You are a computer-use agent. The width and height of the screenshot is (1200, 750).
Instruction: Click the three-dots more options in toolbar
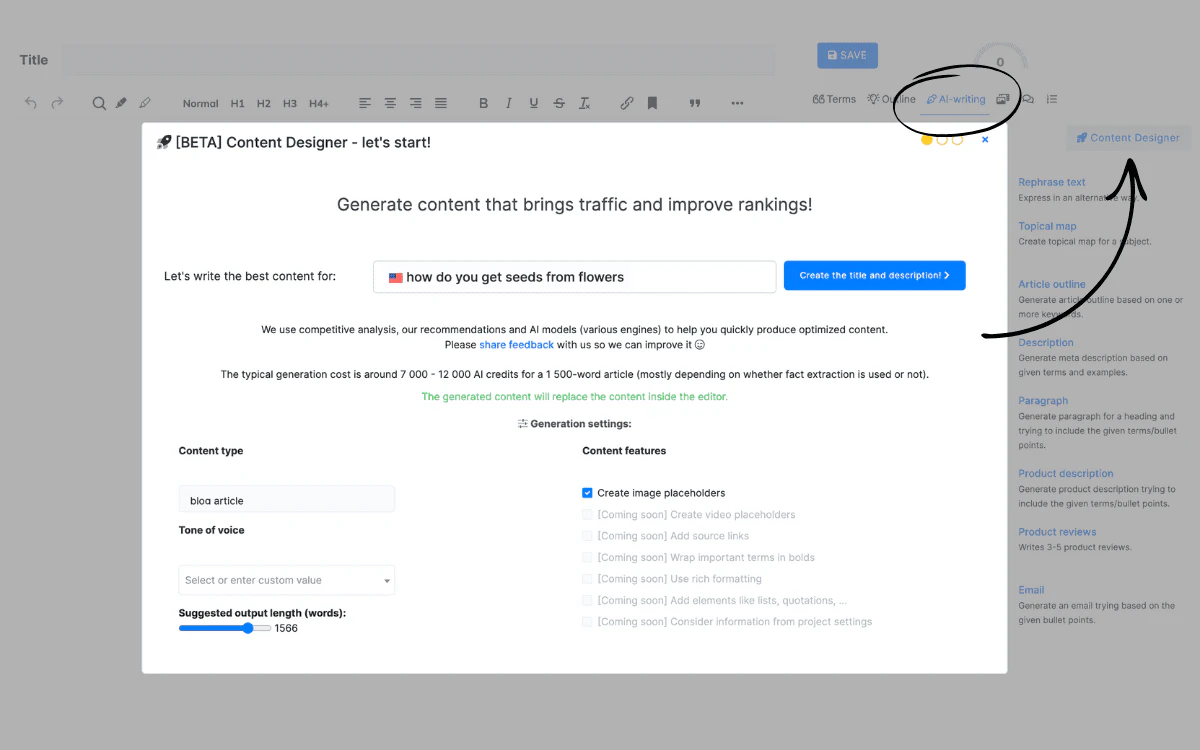737,103
